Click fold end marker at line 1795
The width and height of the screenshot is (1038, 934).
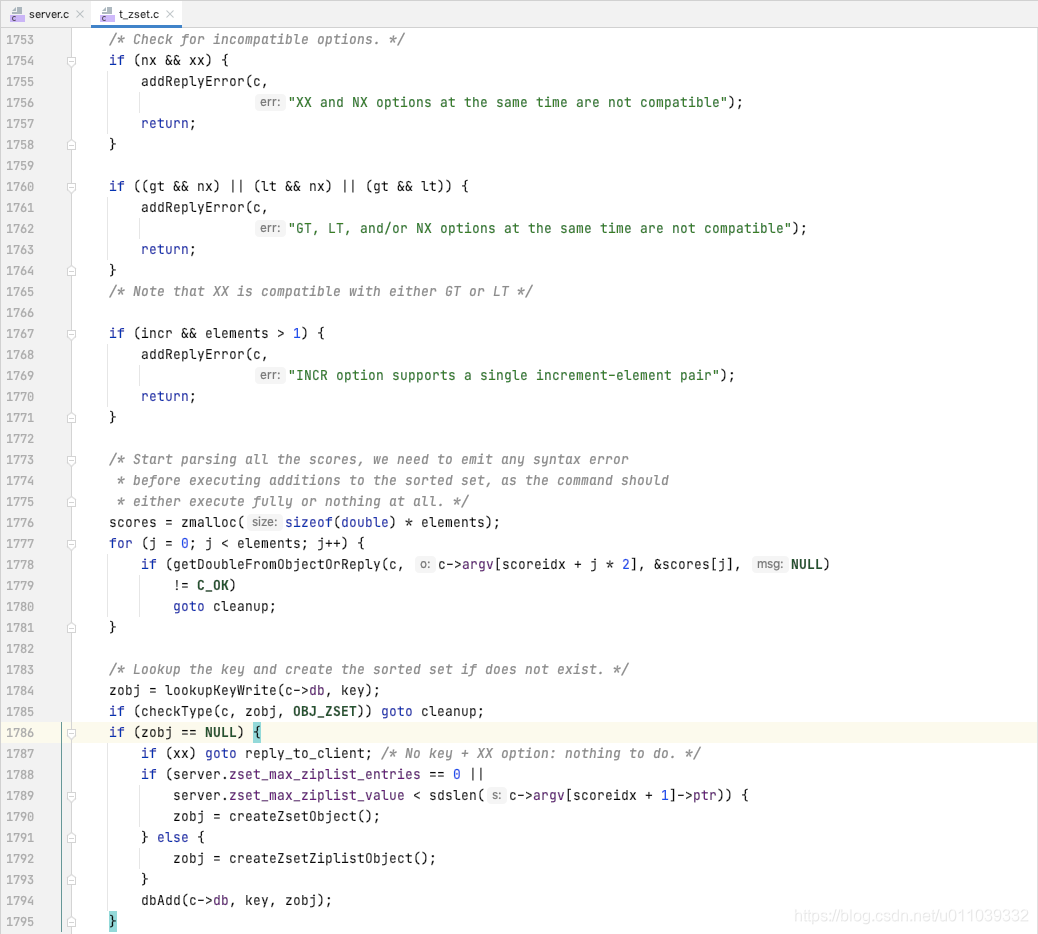tap(71, 921)
